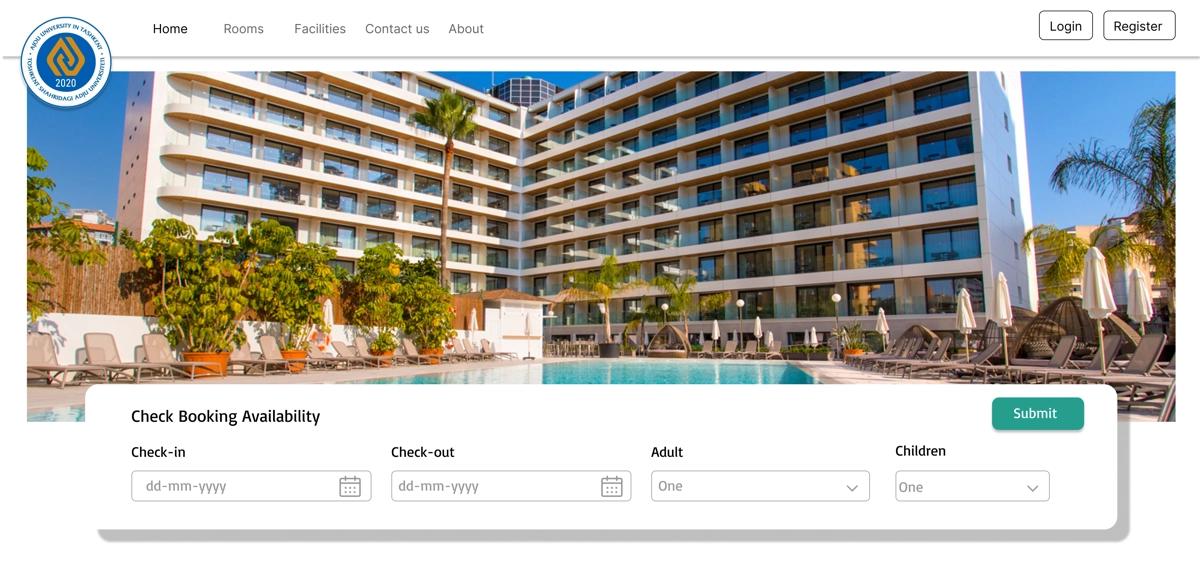Go to the Home menu item

[170, 29]
